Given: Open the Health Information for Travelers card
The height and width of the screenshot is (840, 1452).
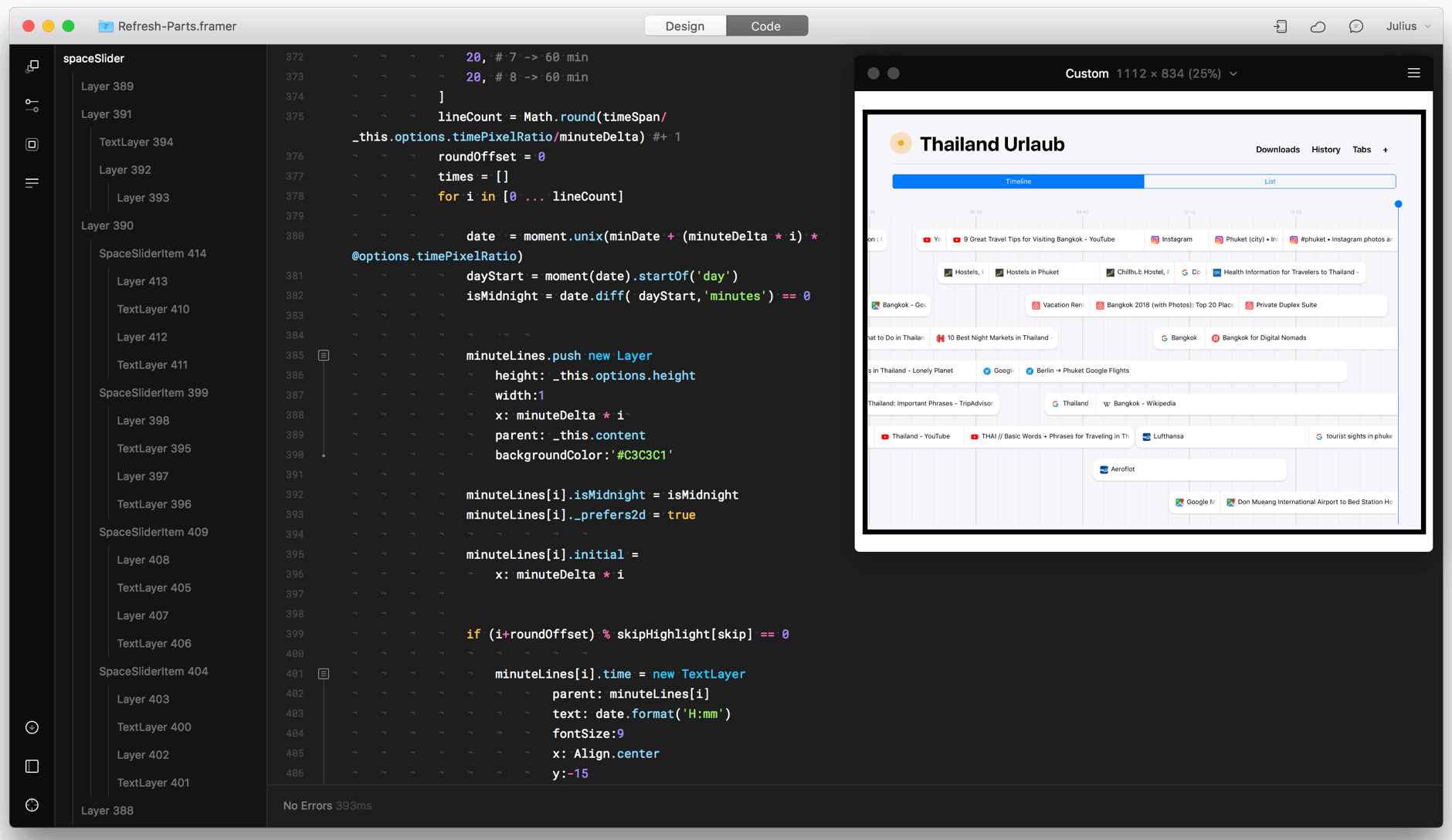Looking at the screenshot, I should click(x=1286, y=273).
